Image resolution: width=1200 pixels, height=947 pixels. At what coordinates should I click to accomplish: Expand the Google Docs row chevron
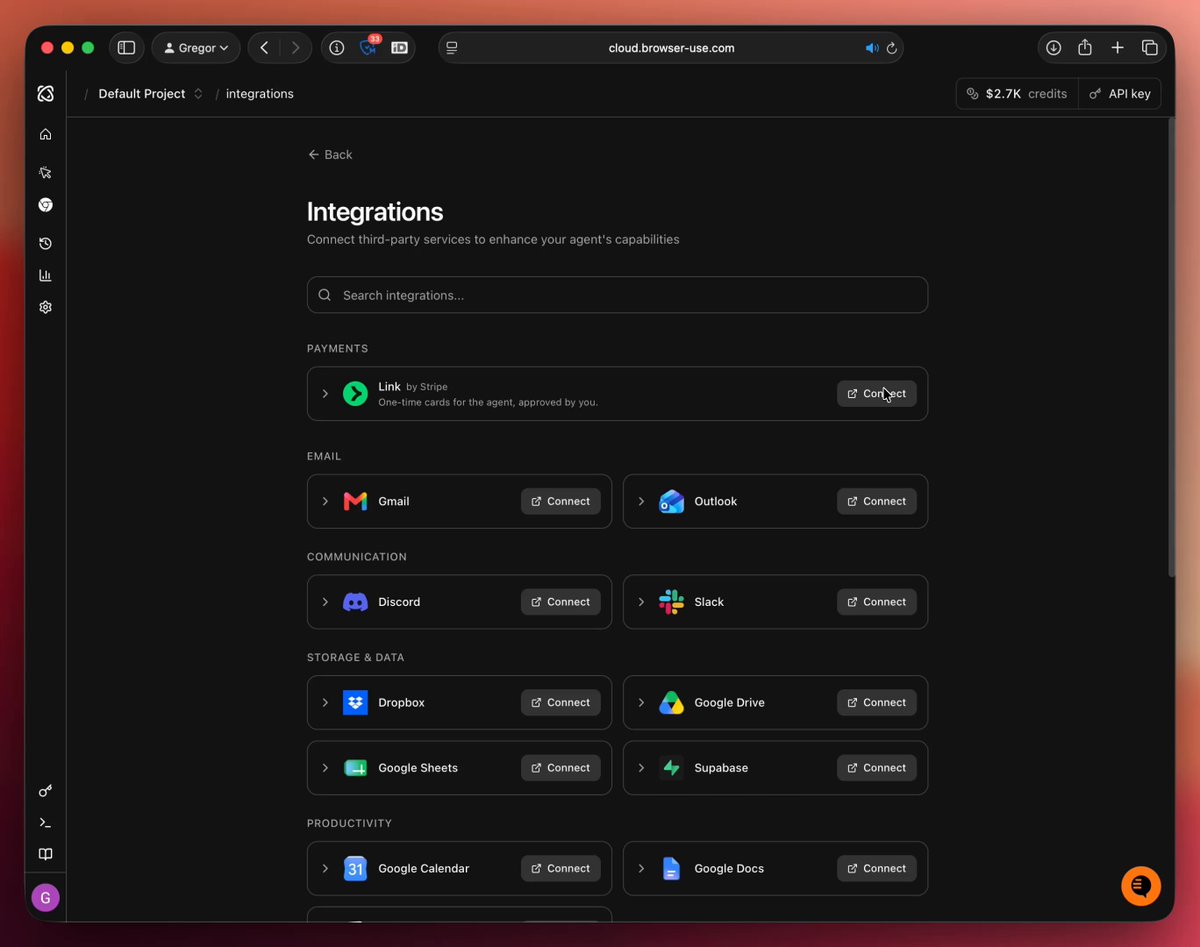[641, 869]
